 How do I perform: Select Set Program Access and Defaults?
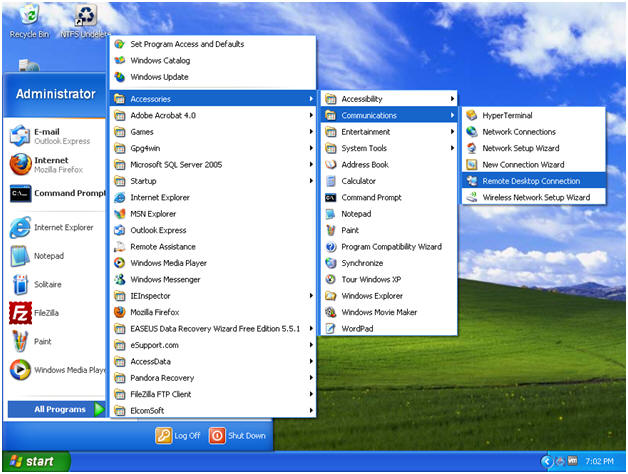(x=213, y=44)
